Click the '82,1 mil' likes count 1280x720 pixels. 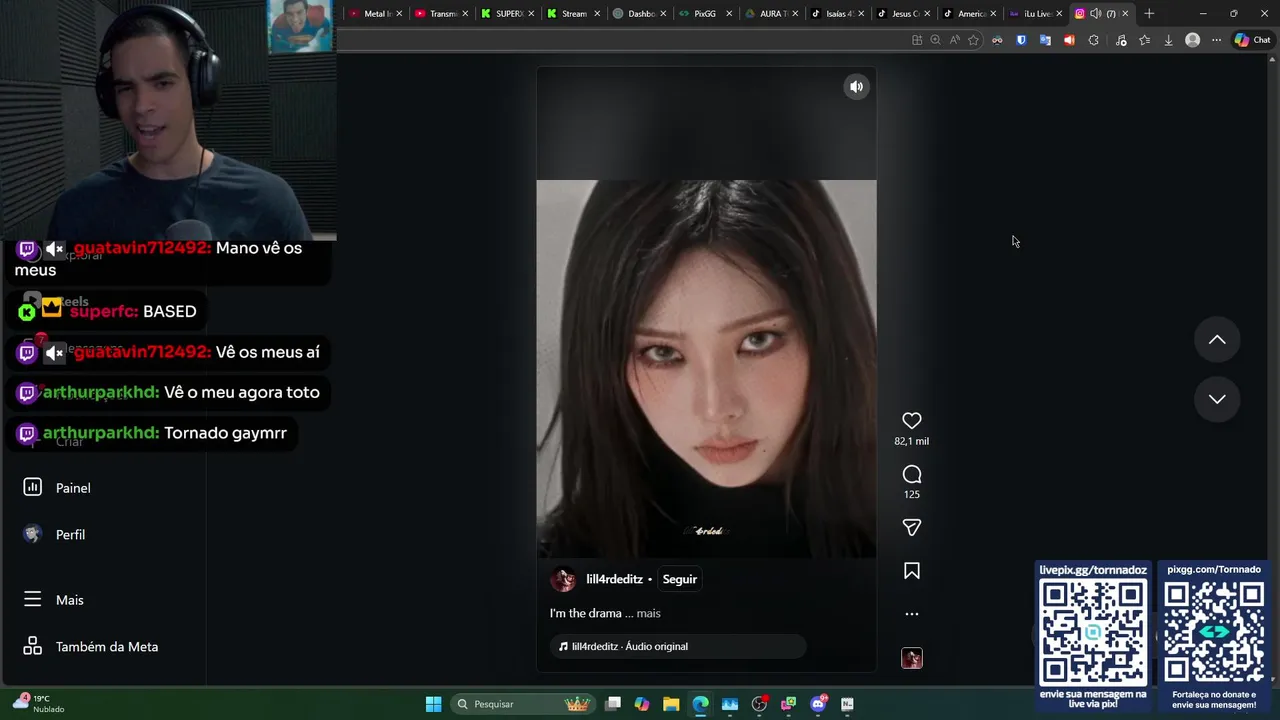(x=911, y=441)
